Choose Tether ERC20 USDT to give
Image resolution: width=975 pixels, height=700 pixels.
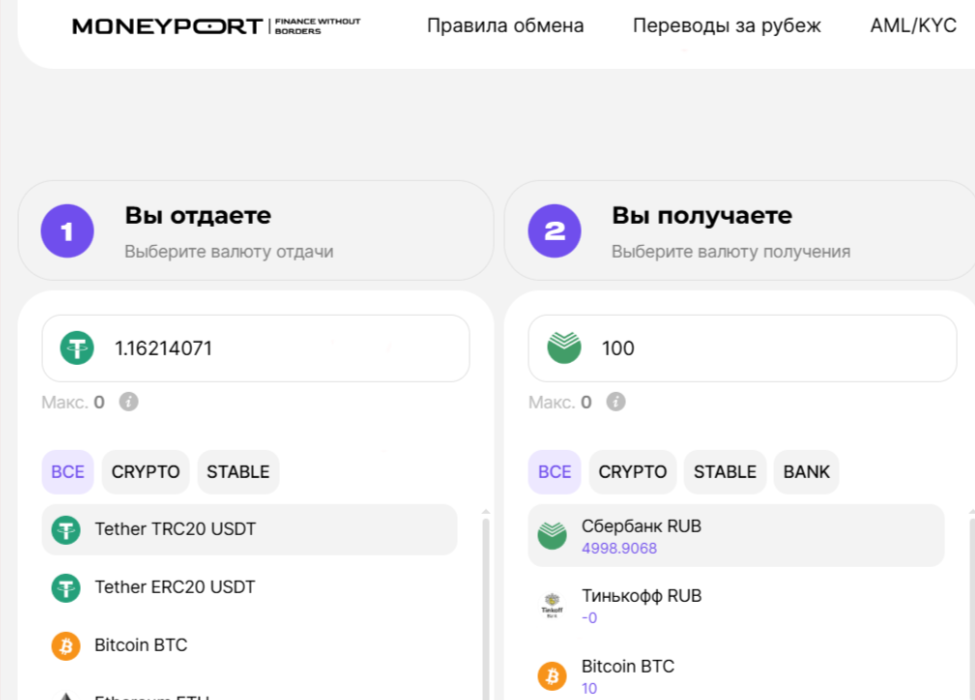[x=249, y=587]
